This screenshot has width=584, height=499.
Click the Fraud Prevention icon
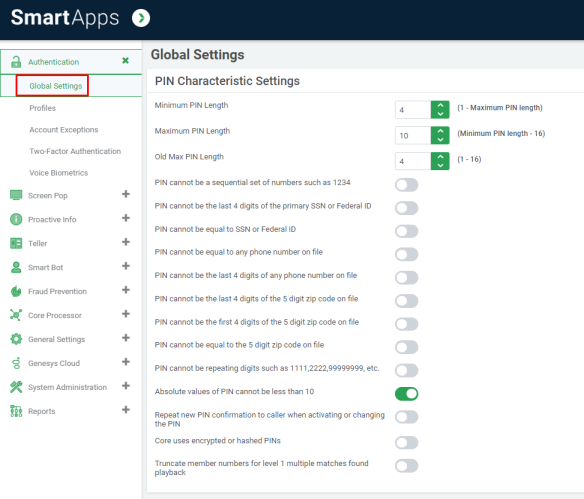(16, 291)
